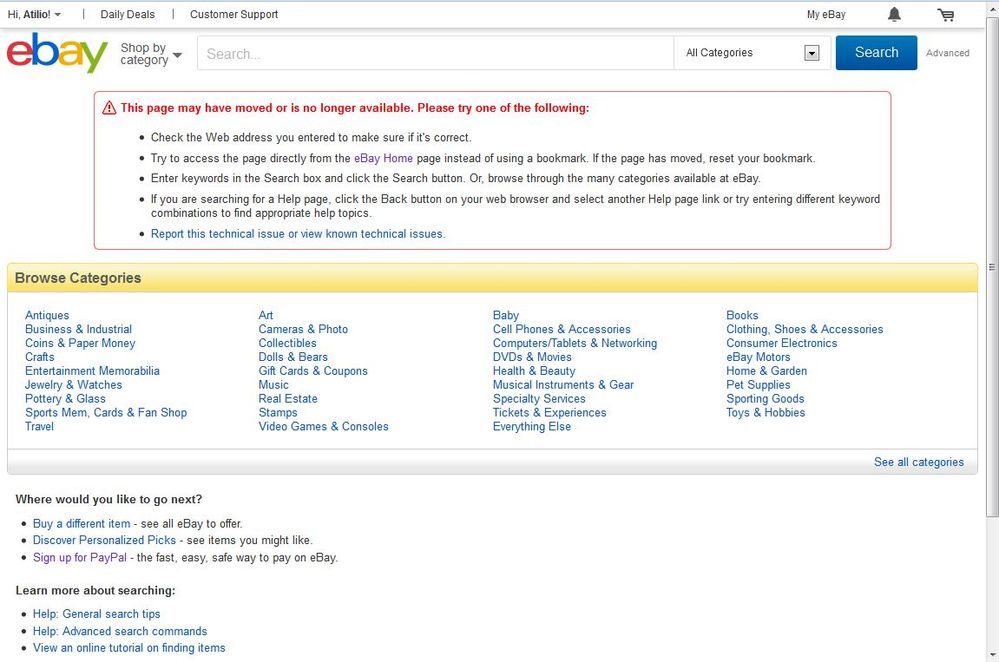The image size is (999, 662).
Task: Browse Dolls & Bears
Action: click(293, 357)
